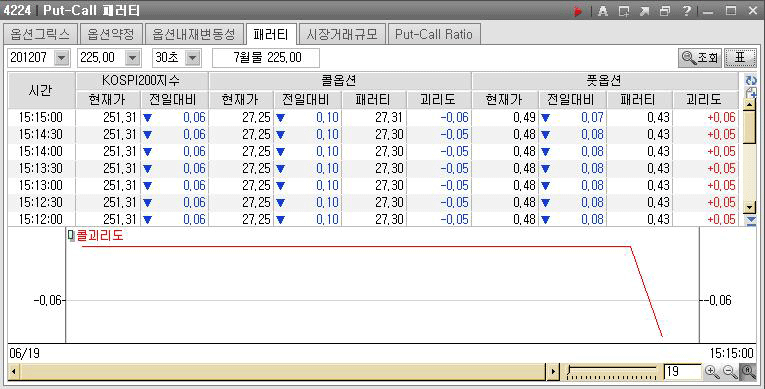Click the chart bar count field showing 19
Image resolution: width=765 pixels, height=389 pixels.
(x=682, y=372)
